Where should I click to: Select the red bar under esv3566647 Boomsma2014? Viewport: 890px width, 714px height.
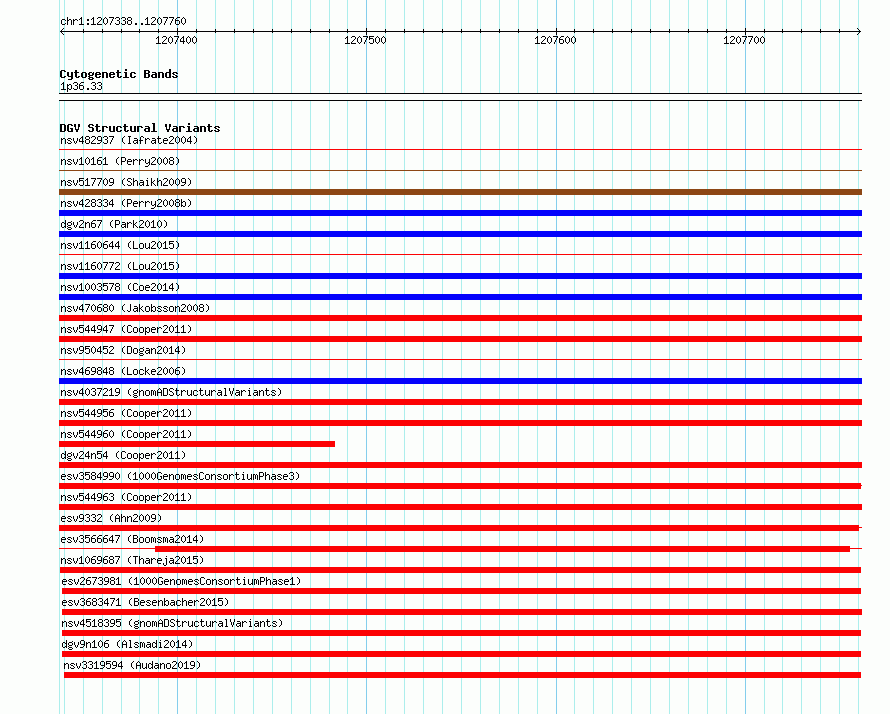502,549
